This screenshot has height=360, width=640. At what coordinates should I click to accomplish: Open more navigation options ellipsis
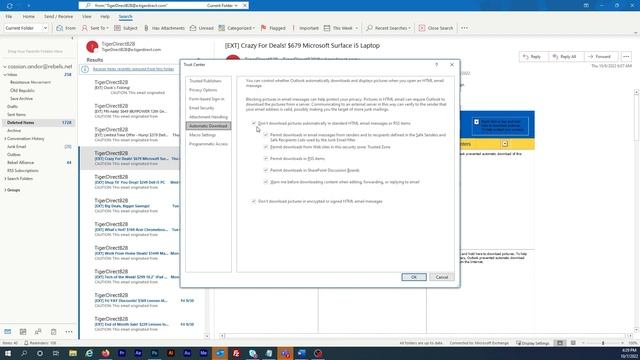pyautogui.click(x=69, y=332)
